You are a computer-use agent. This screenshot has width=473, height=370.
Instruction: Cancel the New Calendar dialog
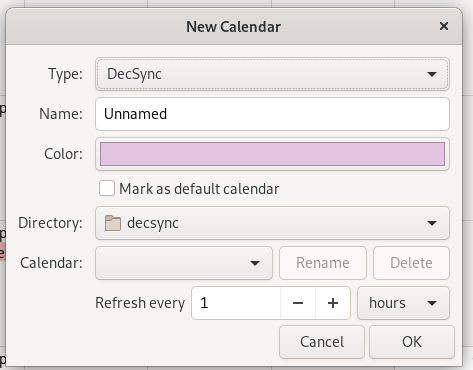point(322,342)
